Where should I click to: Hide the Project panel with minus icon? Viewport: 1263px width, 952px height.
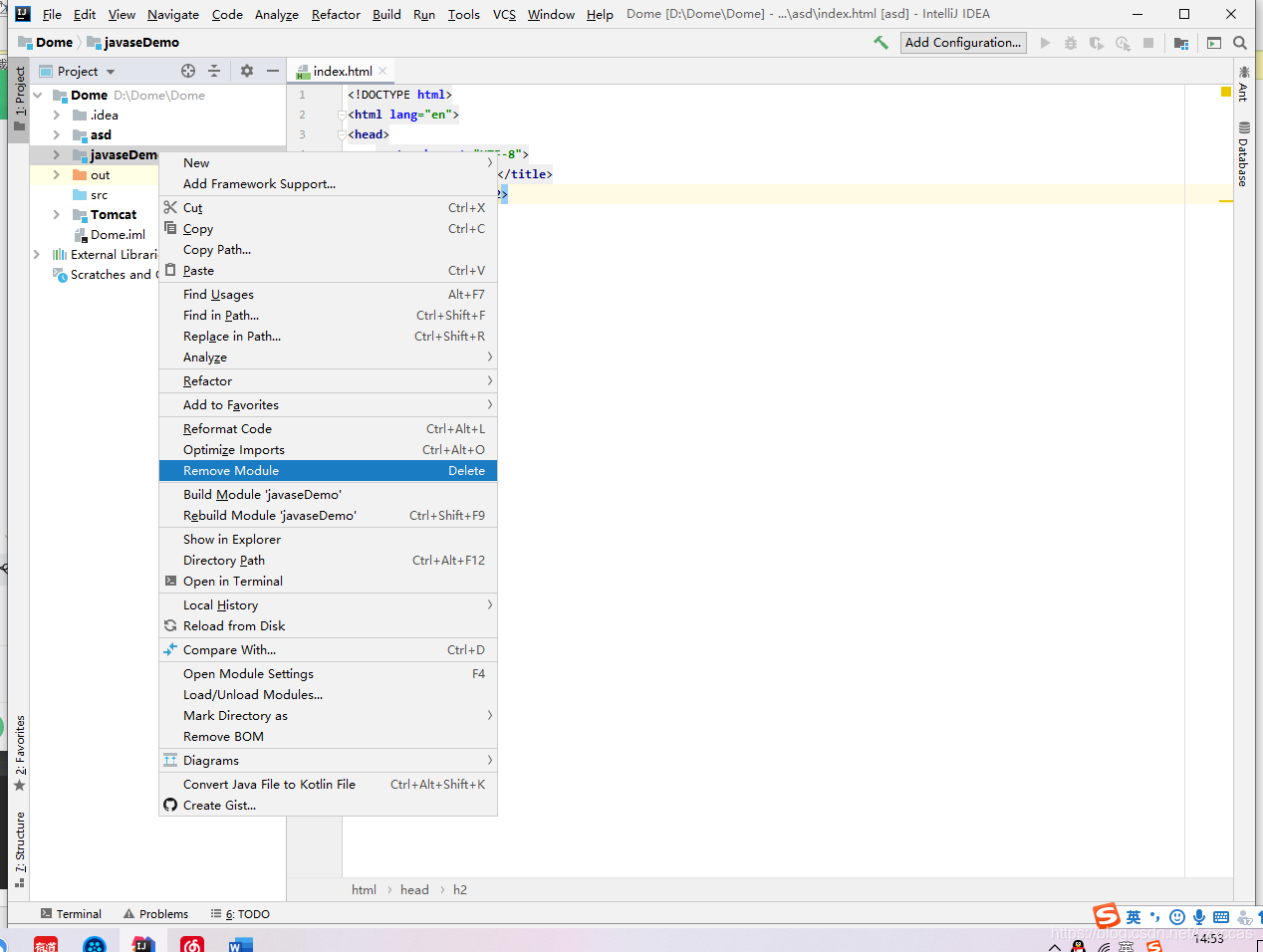(273, 71)
